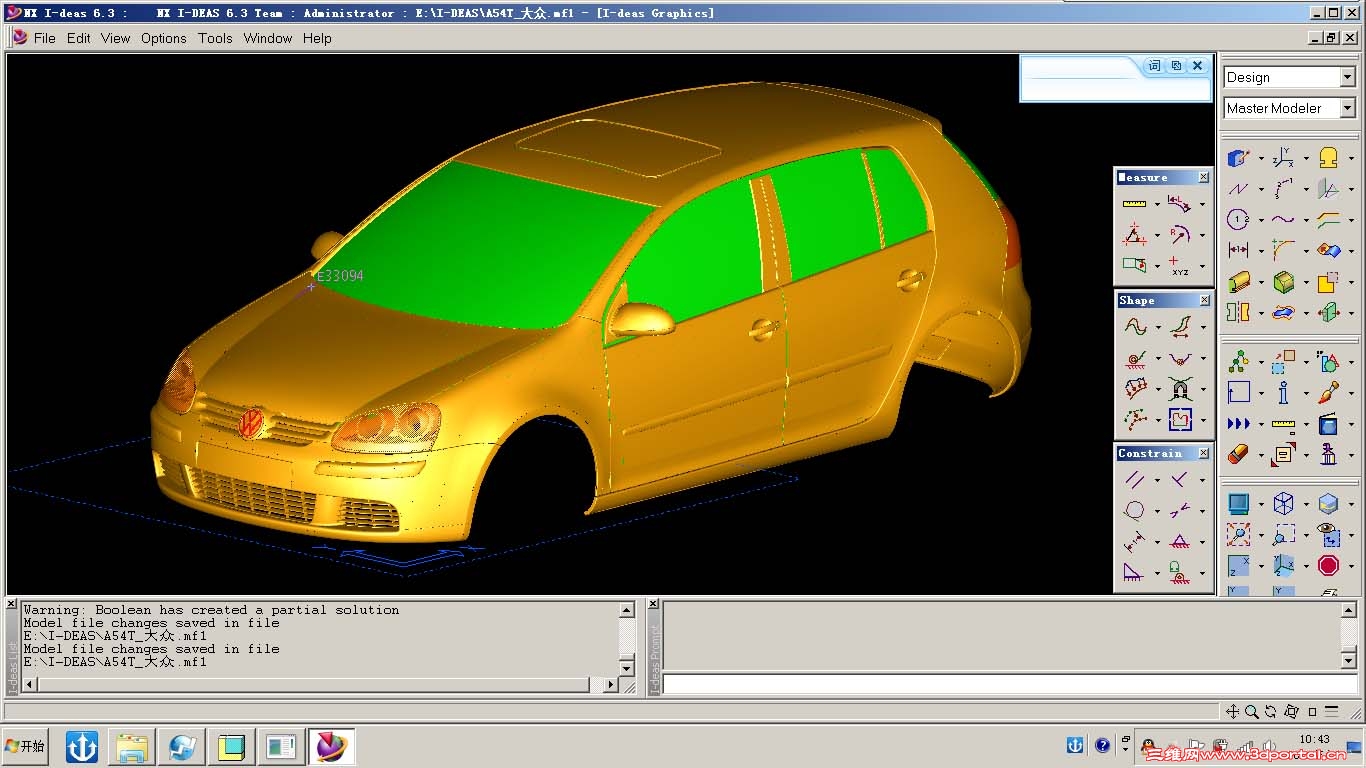This screenshot has height=768, width=1366.
Task: Select the Dimension tool with arrows
Action: click(x=1239, y=251)
